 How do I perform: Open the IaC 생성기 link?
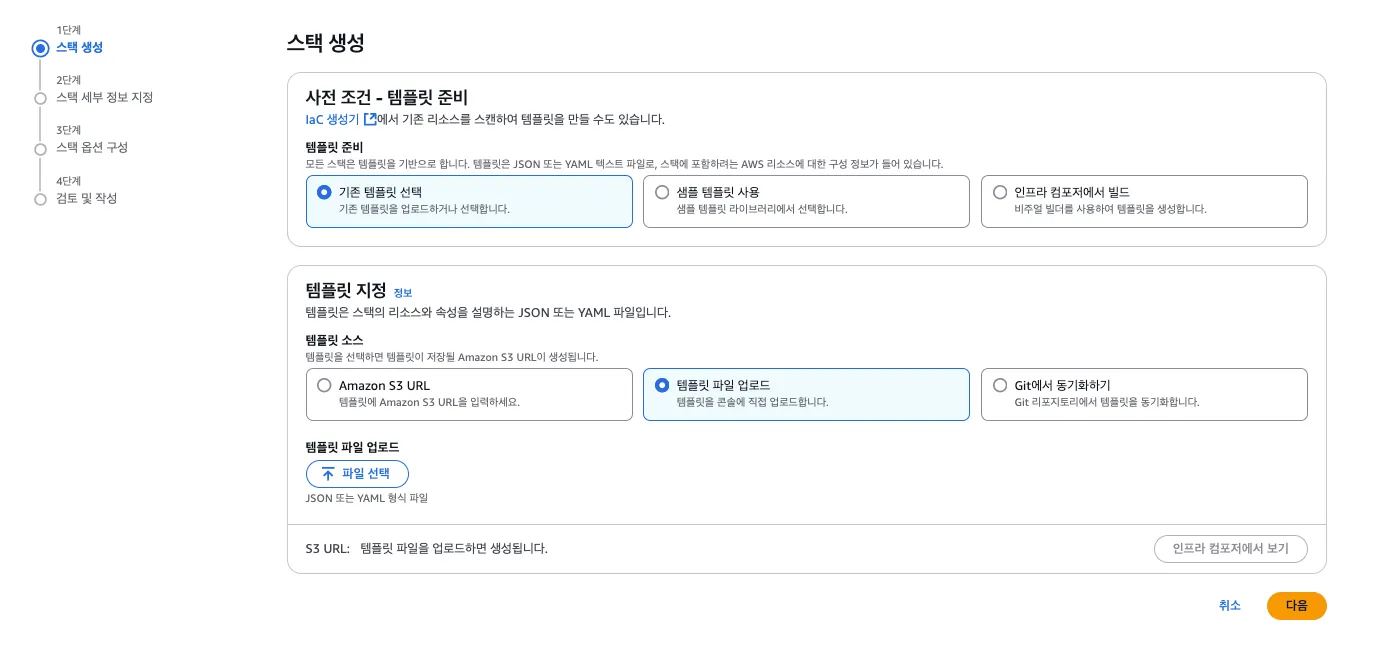[x=332, y=119]
